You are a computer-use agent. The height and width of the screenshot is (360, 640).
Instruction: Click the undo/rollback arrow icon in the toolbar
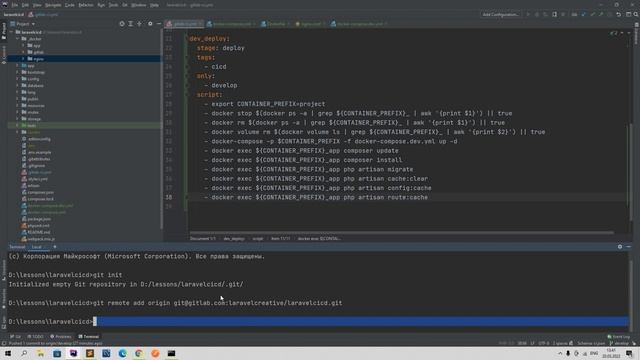[x=619, y=14]
